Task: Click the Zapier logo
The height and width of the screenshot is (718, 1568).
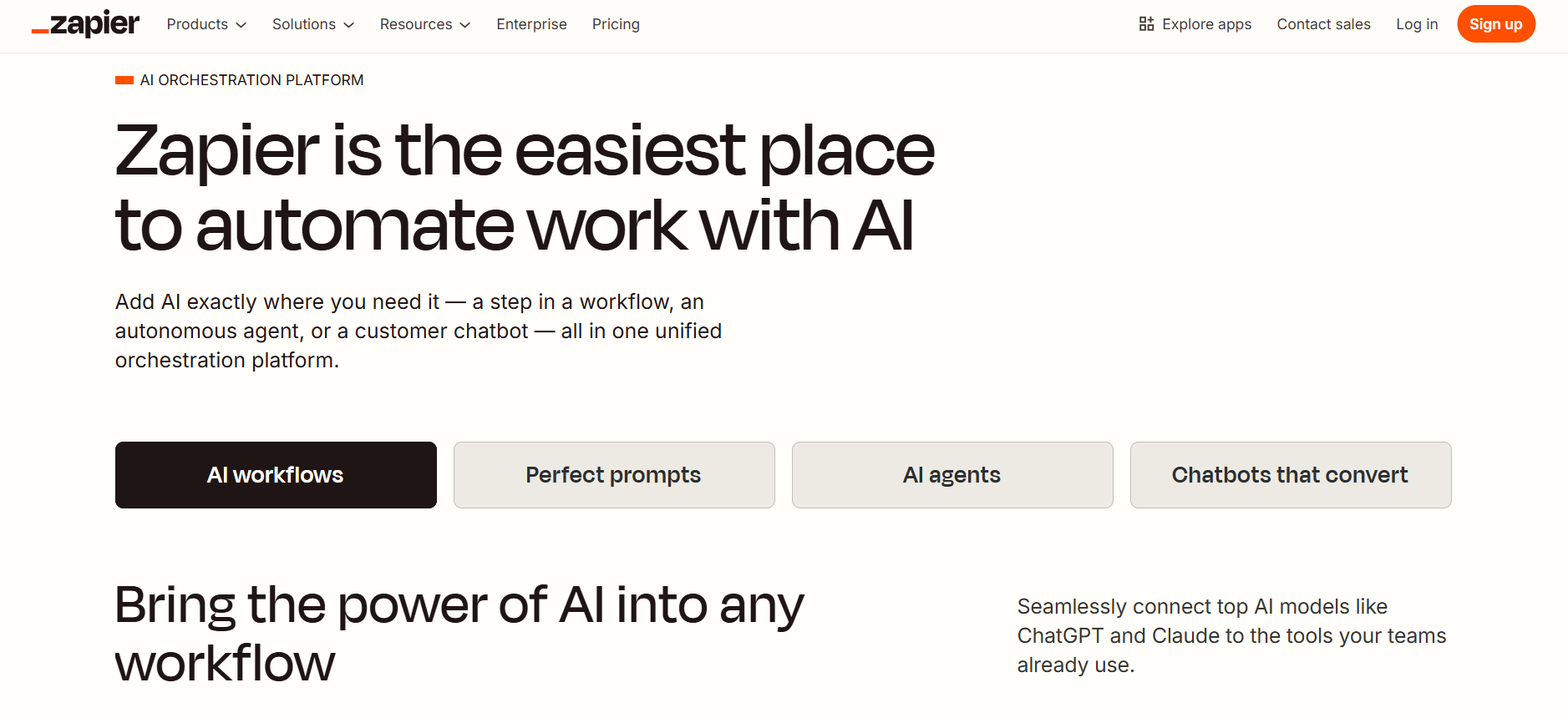Action: pos(85,24)
